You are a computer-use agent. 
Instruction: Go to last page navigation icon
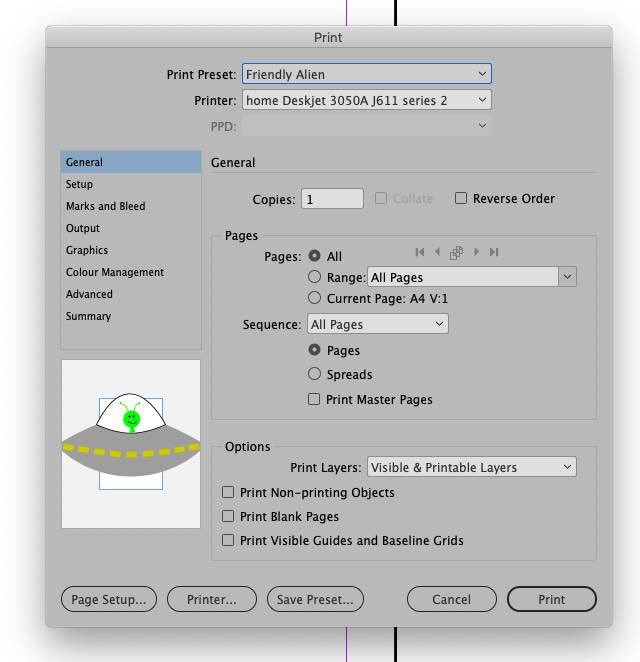click(x=494, y=252)
